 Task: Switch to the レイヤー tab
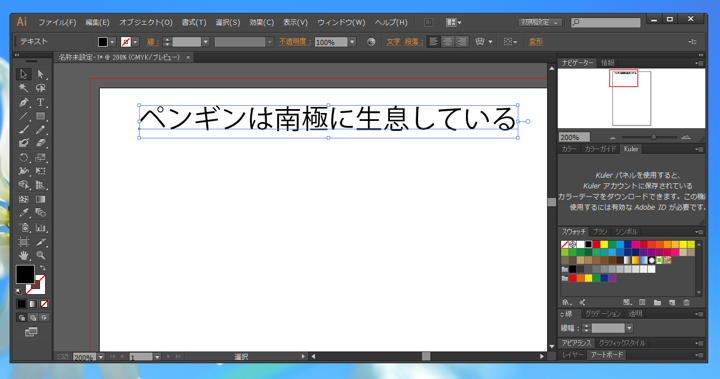pos(573,355)
